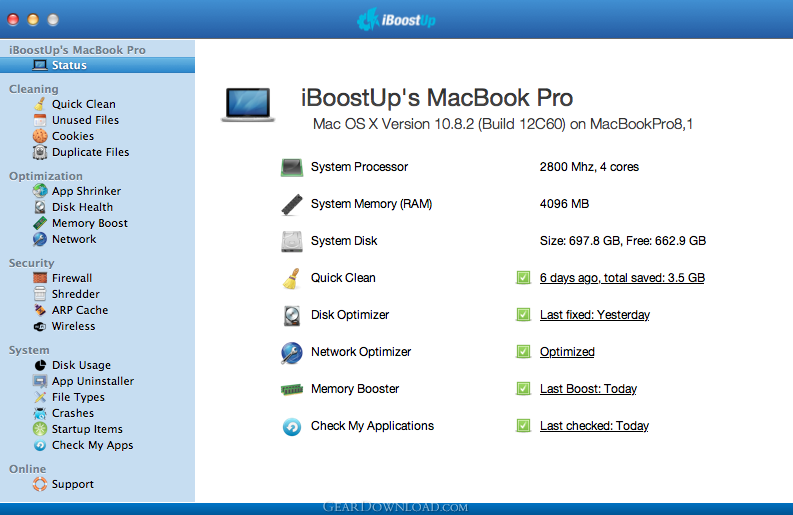Select Status in the sidebar
The height and width of the screenshot is (515, 793).
pos(97,65)
